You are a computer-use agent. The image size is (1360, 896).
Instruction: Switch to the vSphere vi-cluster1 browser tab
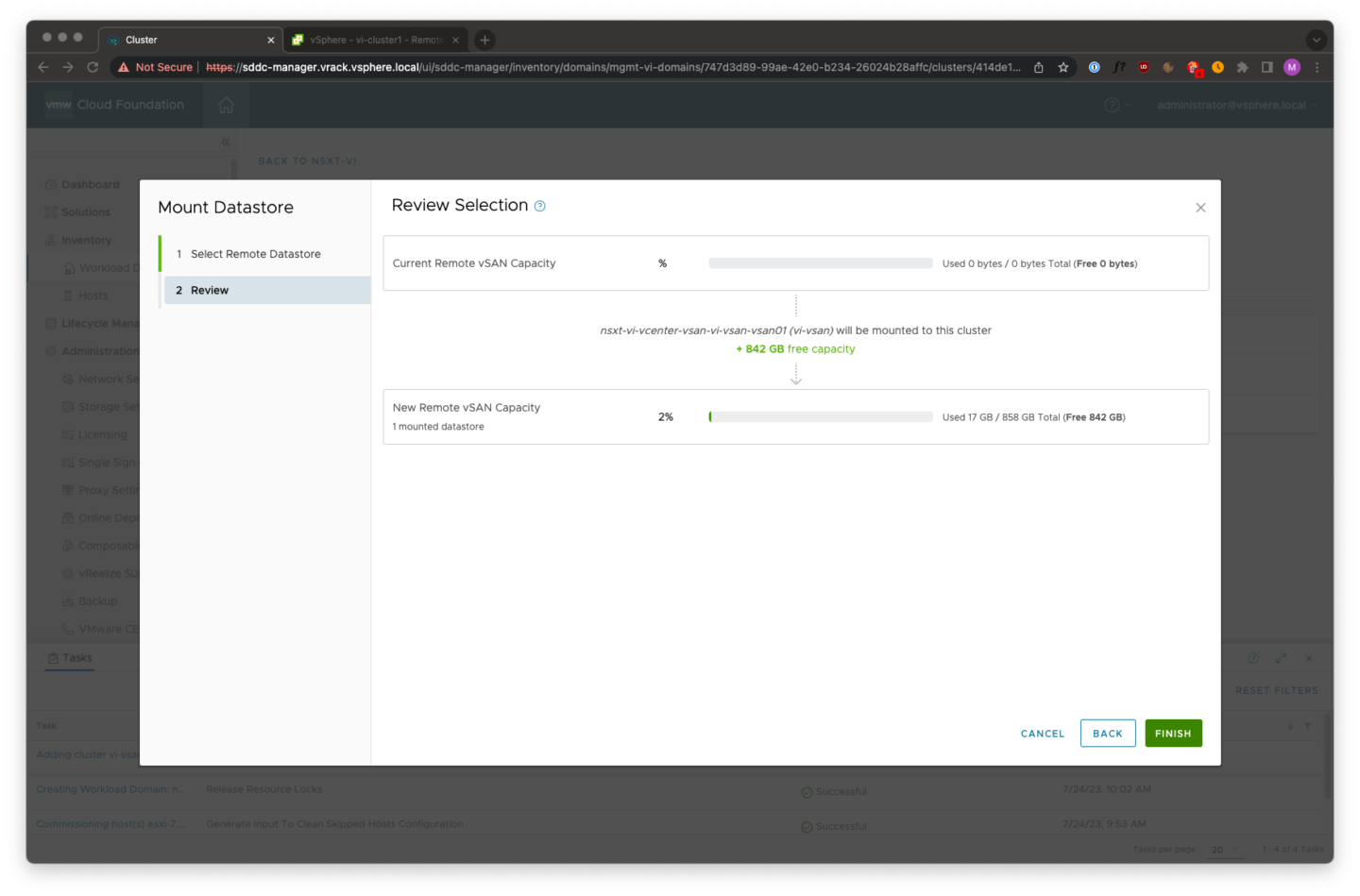point(373,40)
